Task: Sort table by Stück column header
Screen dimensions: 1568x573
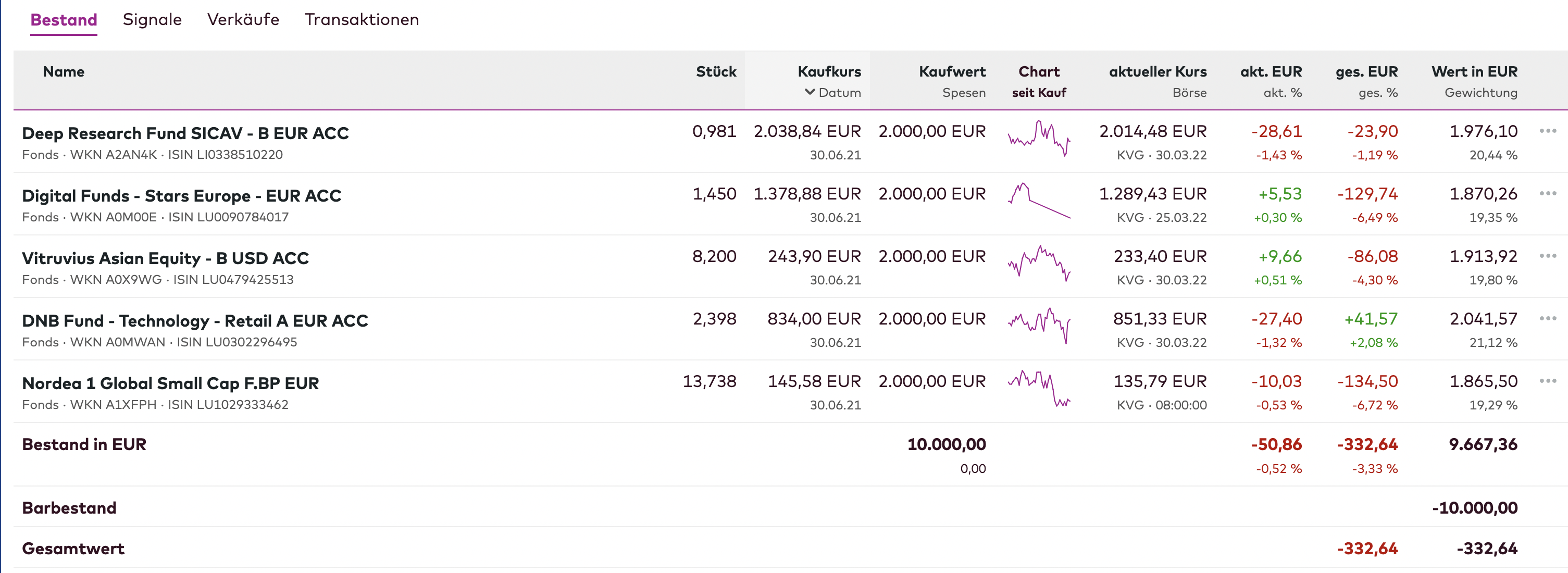Action: click(716, 71)
